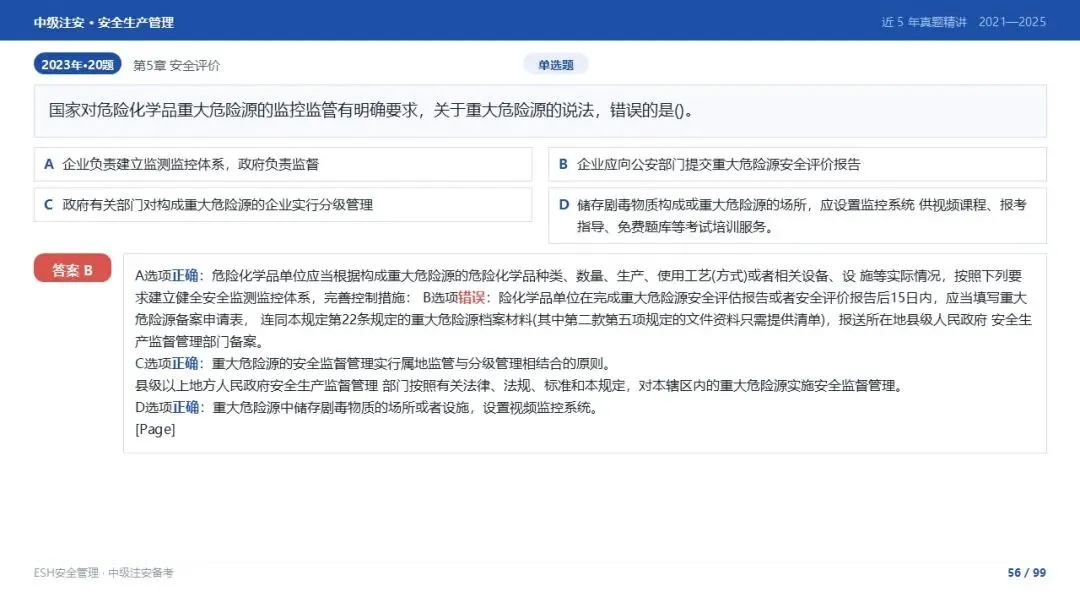The width and height of the screenshot is (1080, 608).
Task: Choose option D 储存剧毒物质场所监控系统
Action: [x=797, y=216]
